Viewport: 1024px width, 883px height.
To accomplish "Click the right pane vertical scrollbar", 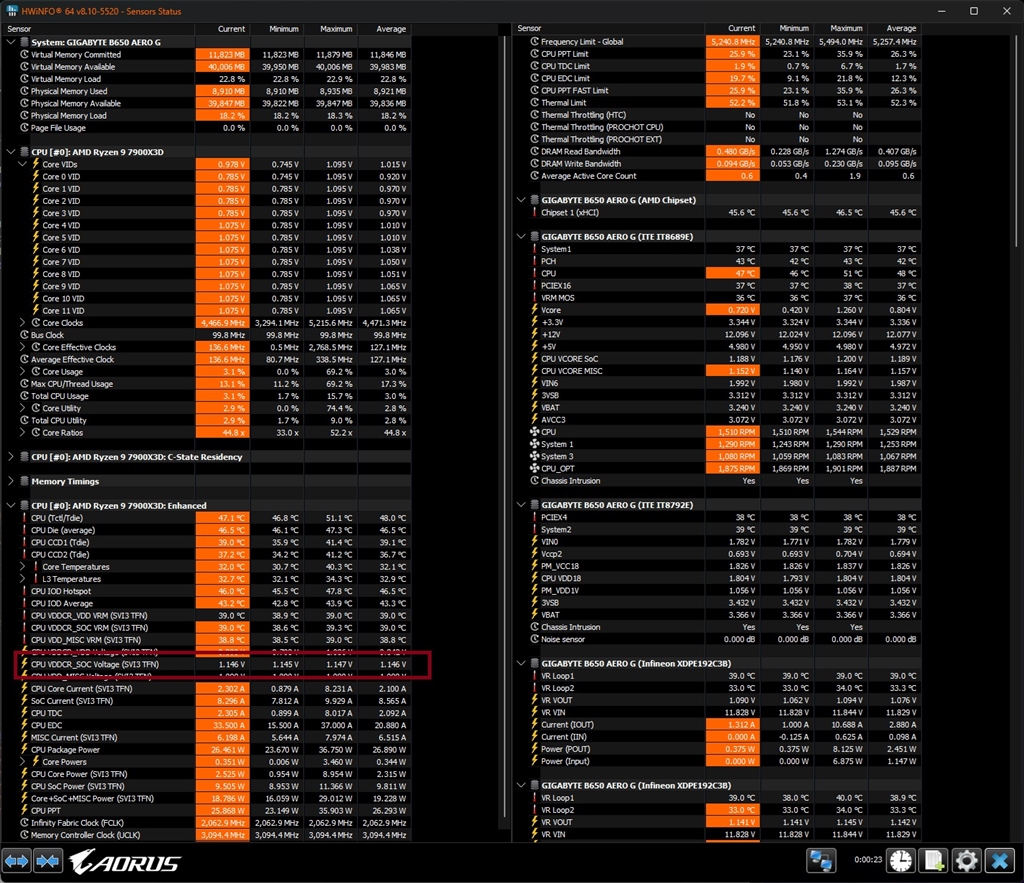I will pyautogui.click(x=1017, y=141).
